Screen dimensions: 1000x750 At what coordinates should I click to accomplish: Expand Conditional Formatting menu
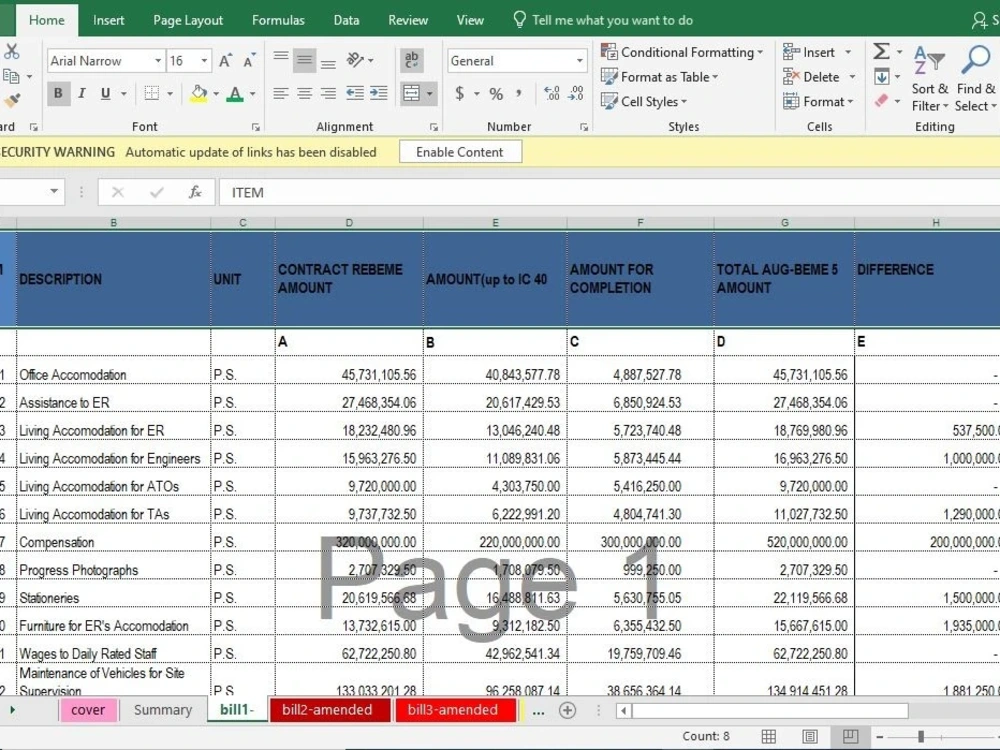(x=682, y=52)
